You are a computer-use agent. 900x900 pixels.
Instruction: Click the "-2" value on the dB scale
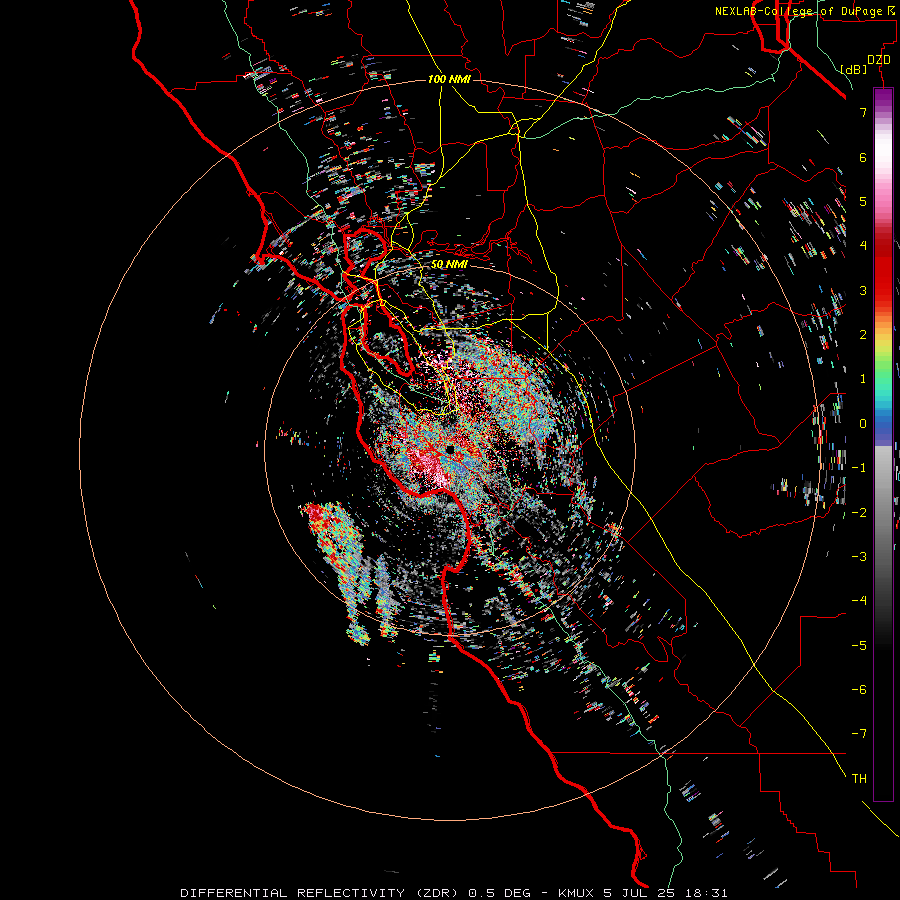[x=859, y=512]
